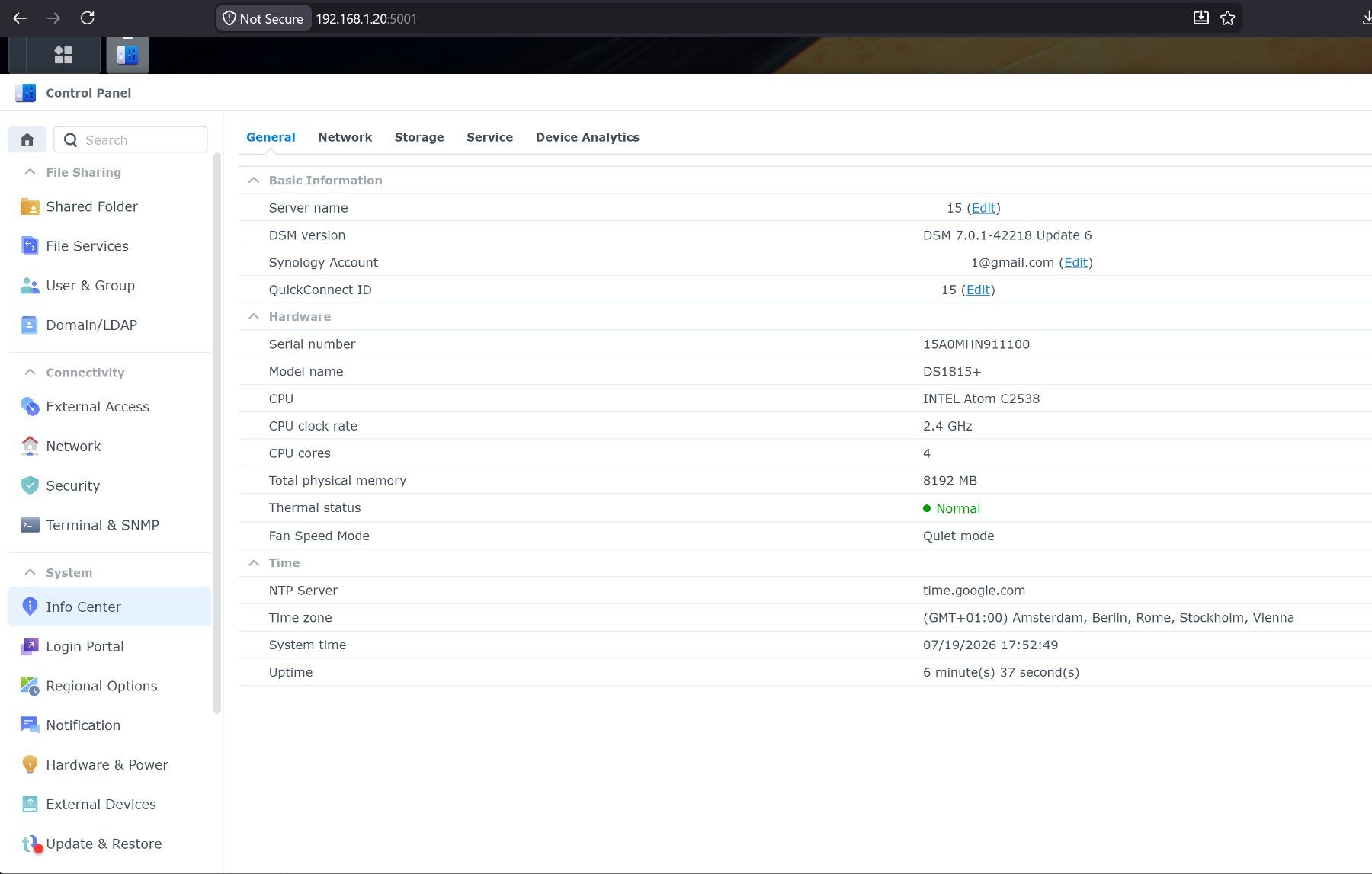Viewport: 1372px width, 874px height.
Task: Open User & Group icon
Action: tap(30, 286)
